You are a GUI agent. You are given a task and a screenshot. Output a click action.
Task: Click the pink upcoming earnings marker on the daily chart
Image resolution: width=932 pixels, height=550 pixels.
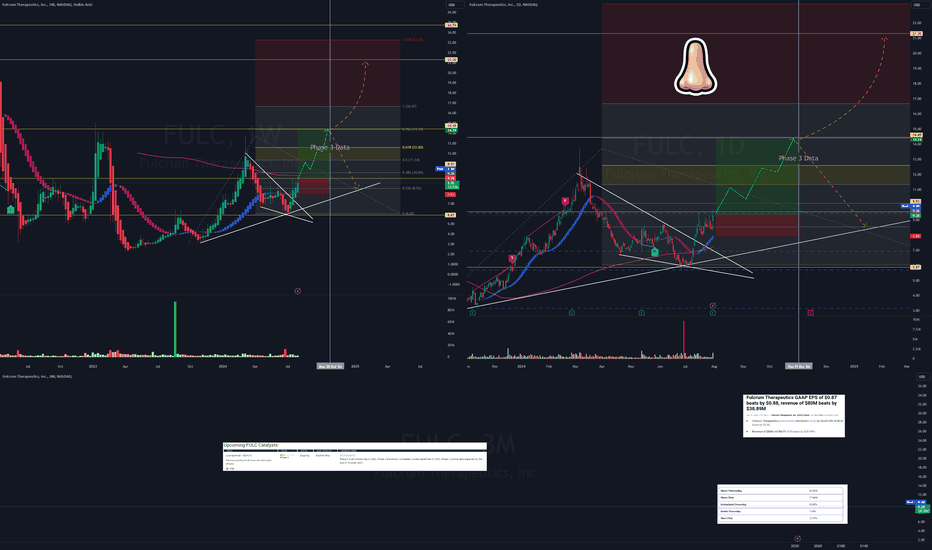point(810,313)
